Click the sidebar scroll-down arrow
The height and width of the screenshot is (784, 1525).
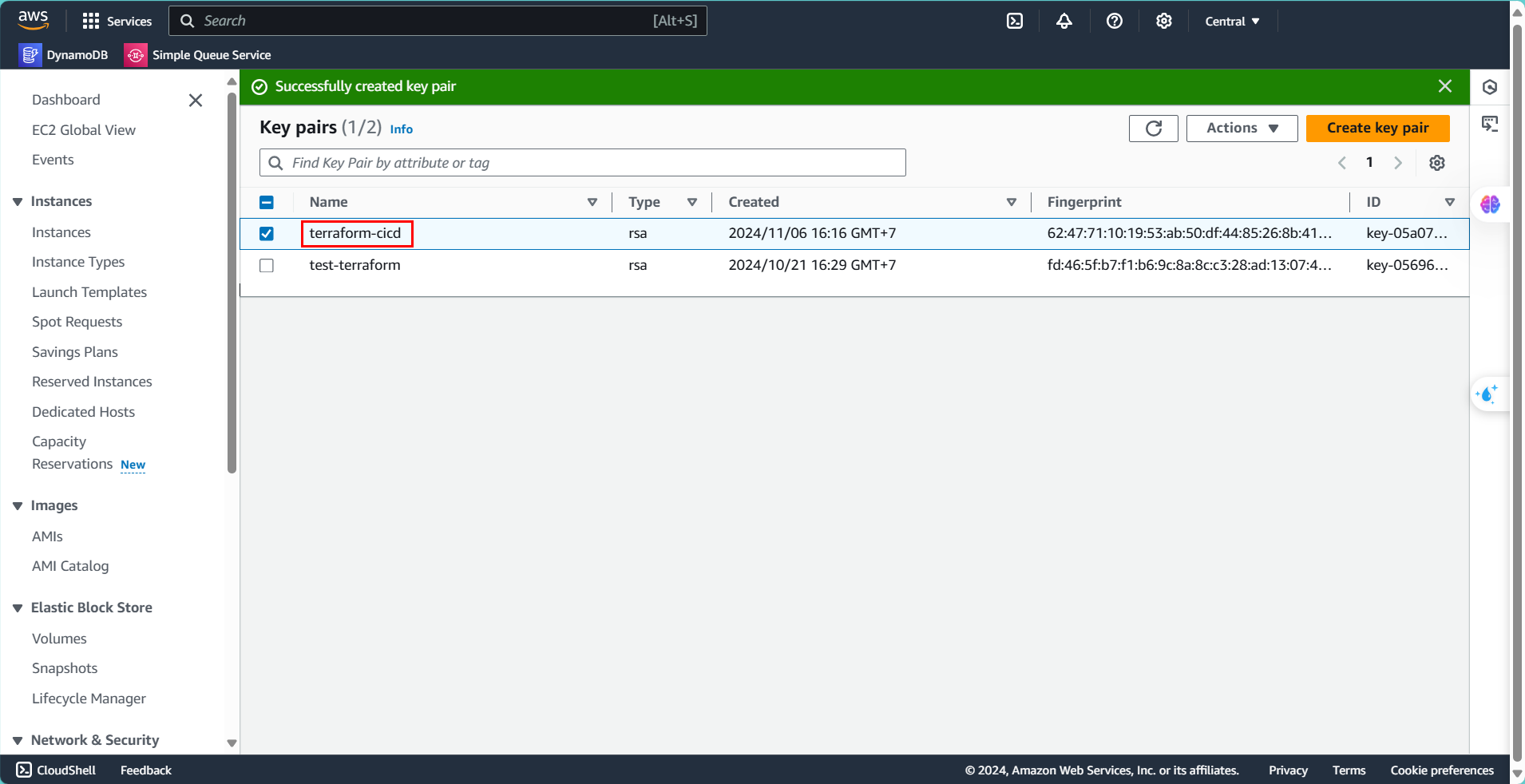point(232,743)
